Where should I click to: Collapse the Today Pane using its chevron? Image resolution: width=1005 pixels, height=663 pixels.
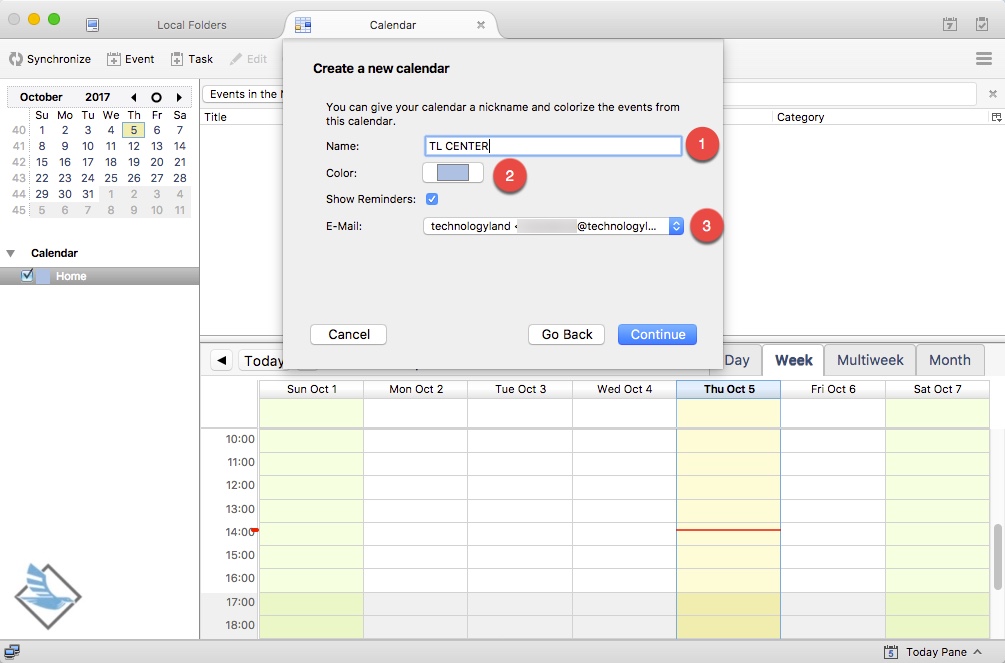click(x=978, y=651)
